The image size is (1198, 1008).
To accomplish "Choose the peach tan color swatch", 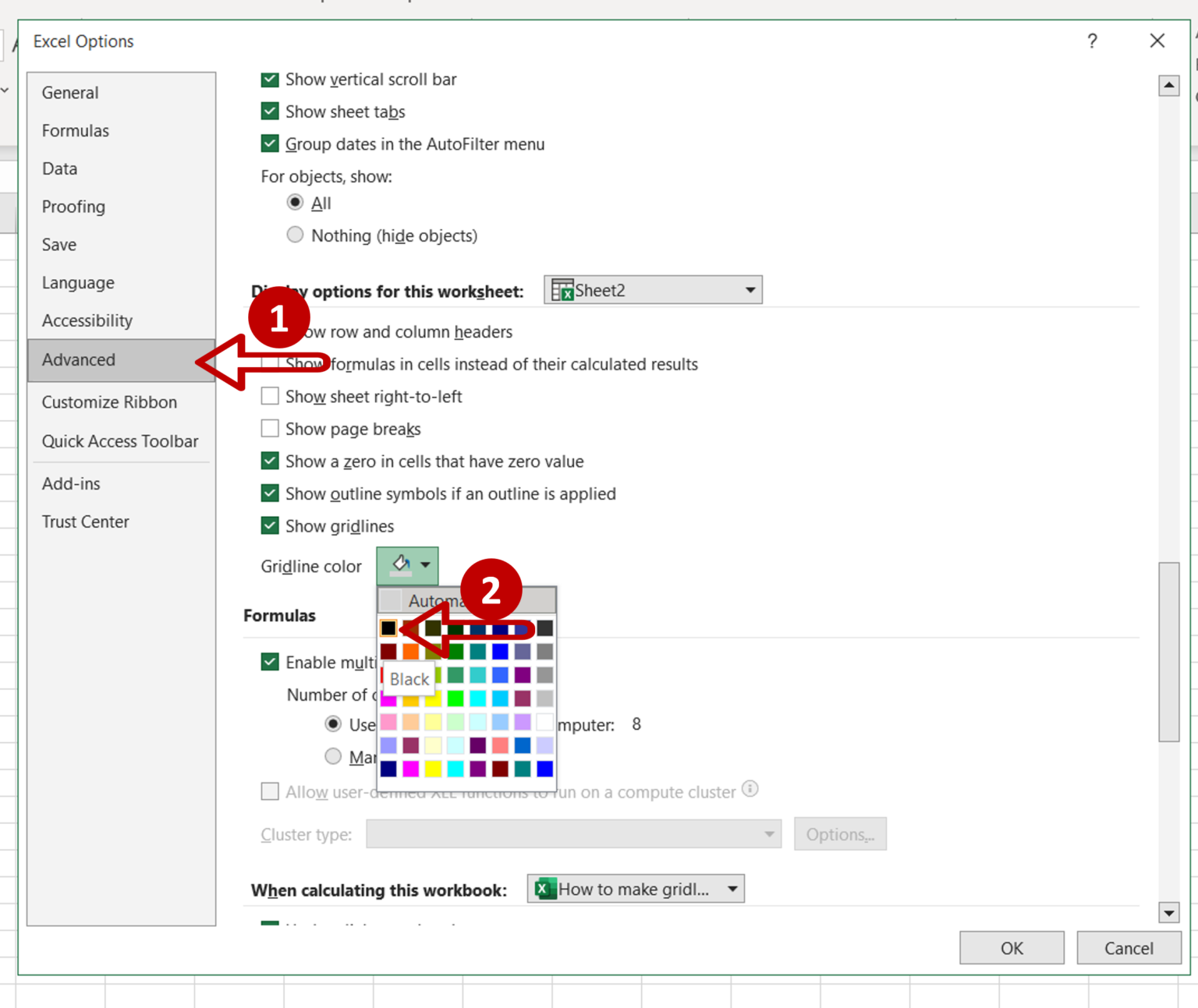I will click(x=411, y=721).
